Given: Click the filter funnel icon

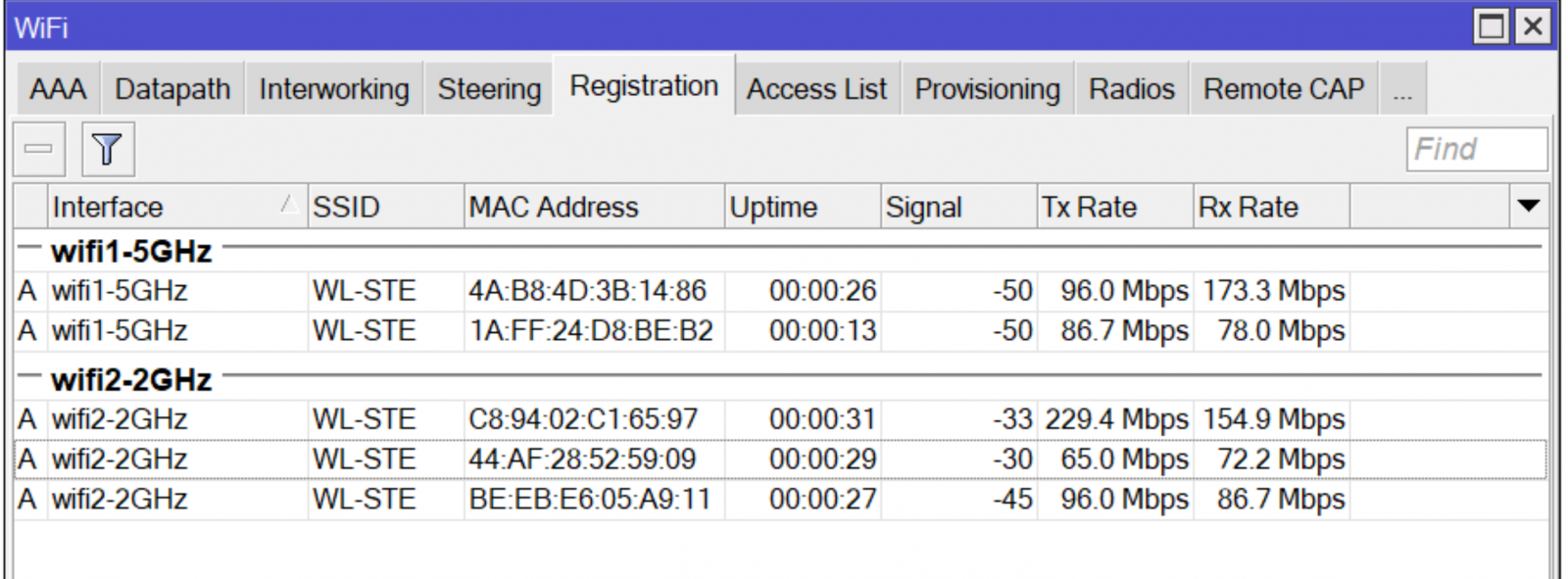Looking at the screenshot, I should coord(108,149).
